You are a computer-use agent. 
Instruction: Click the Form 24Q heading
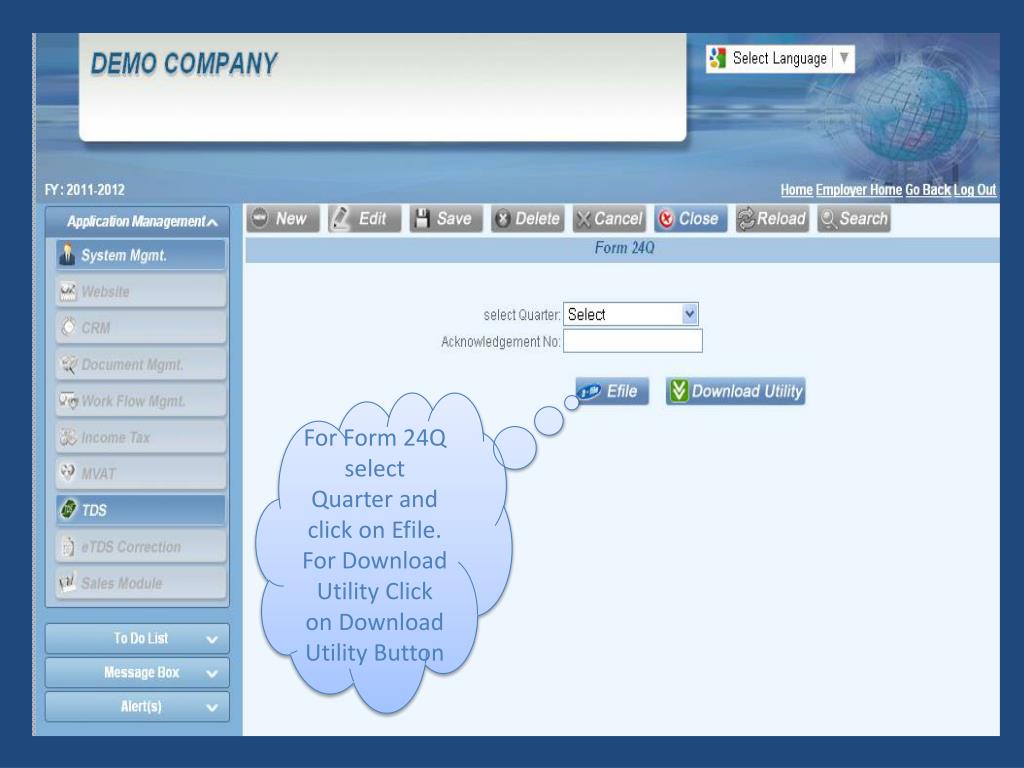pyautogui.click(x=624, y=248)
